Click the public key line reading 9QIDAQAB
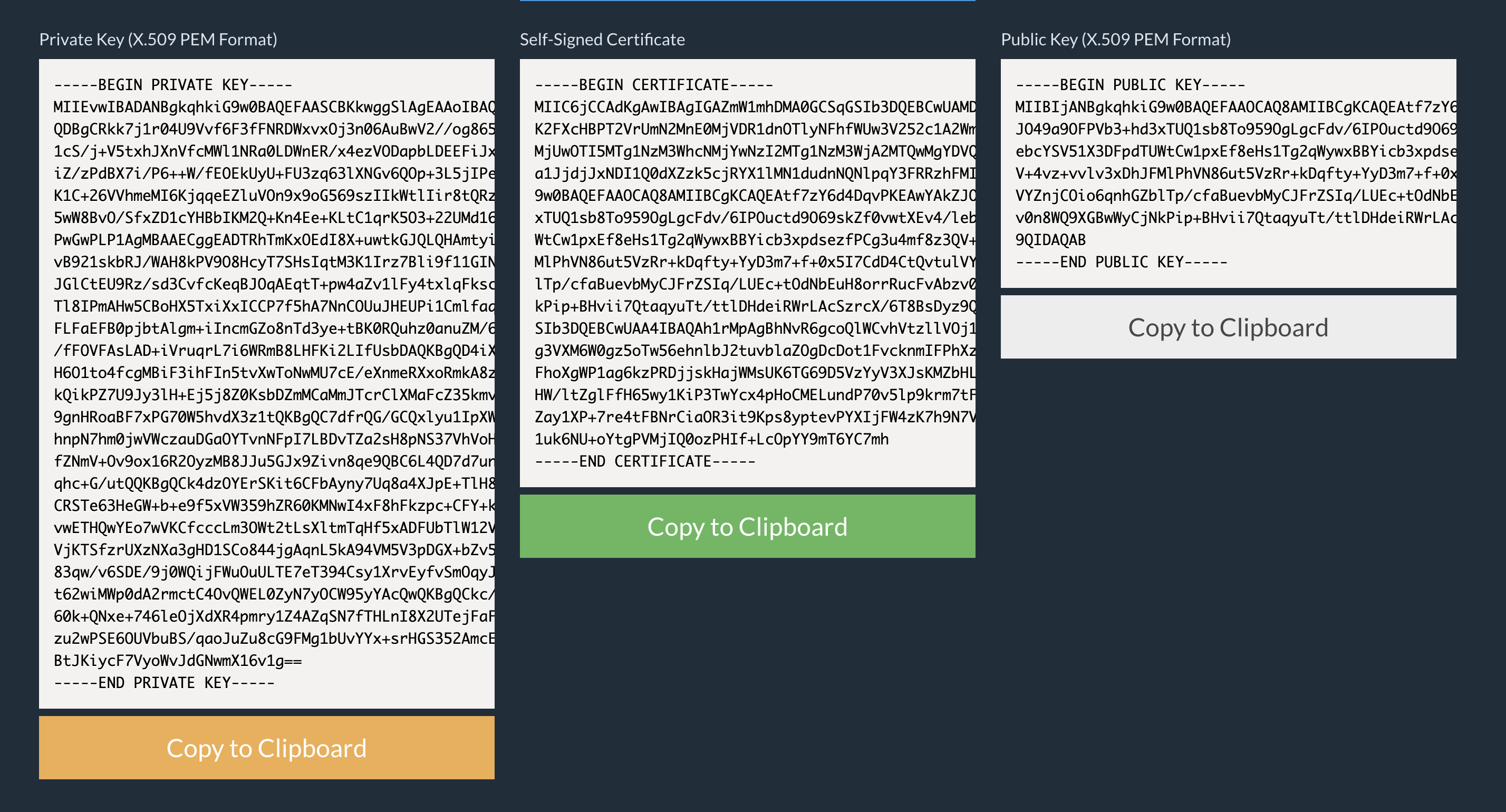1506x812 pixels. (x=1050, y=240)
